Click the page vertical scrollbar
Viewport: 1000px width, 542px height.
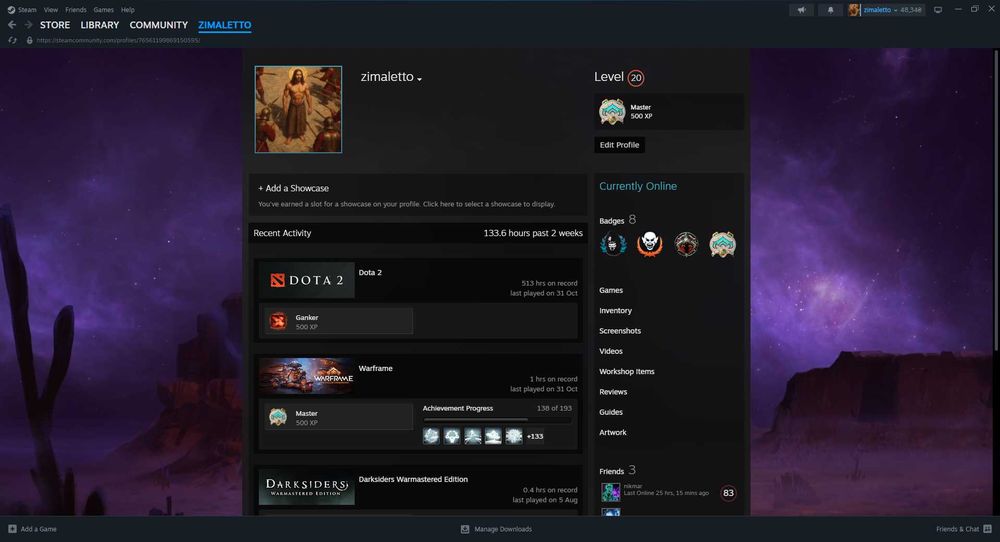click(996, 199)
